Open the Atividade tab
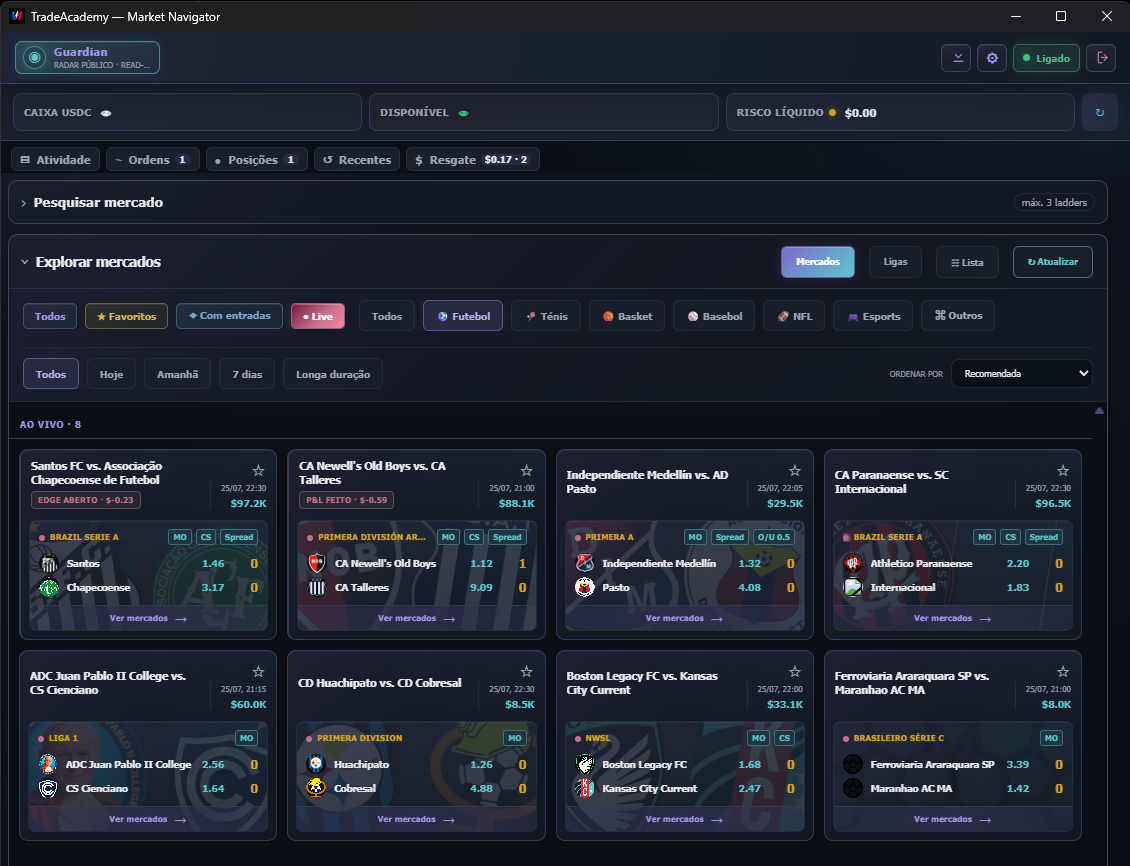This screenshot has width=1130, height=866. tap(55, 159)
